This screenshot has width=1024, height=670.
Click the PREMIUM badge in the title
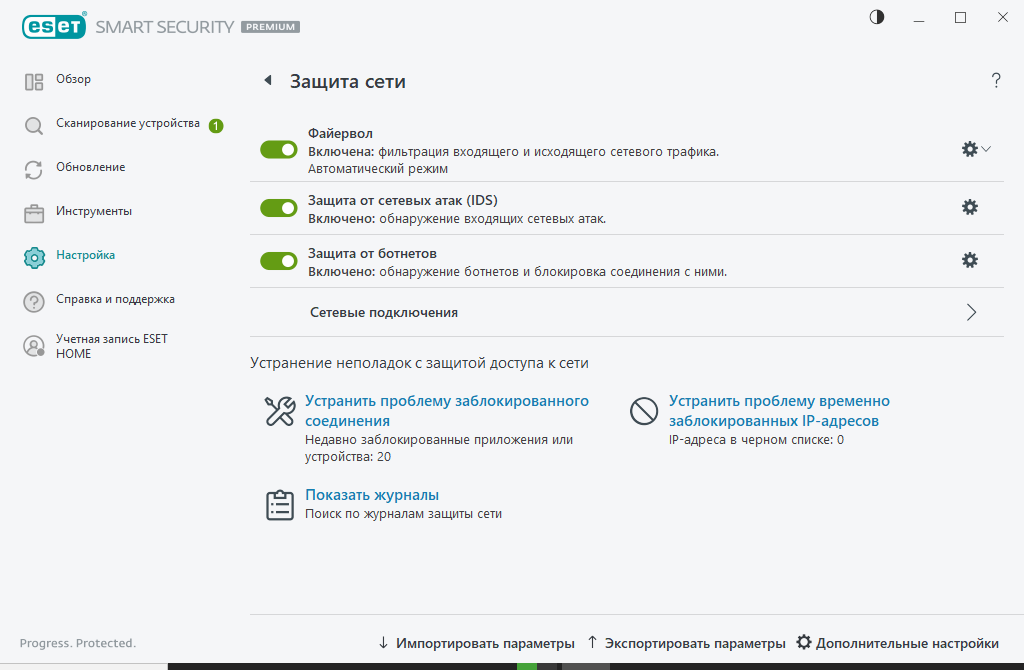pyautogui.click(x=270, y=27)
